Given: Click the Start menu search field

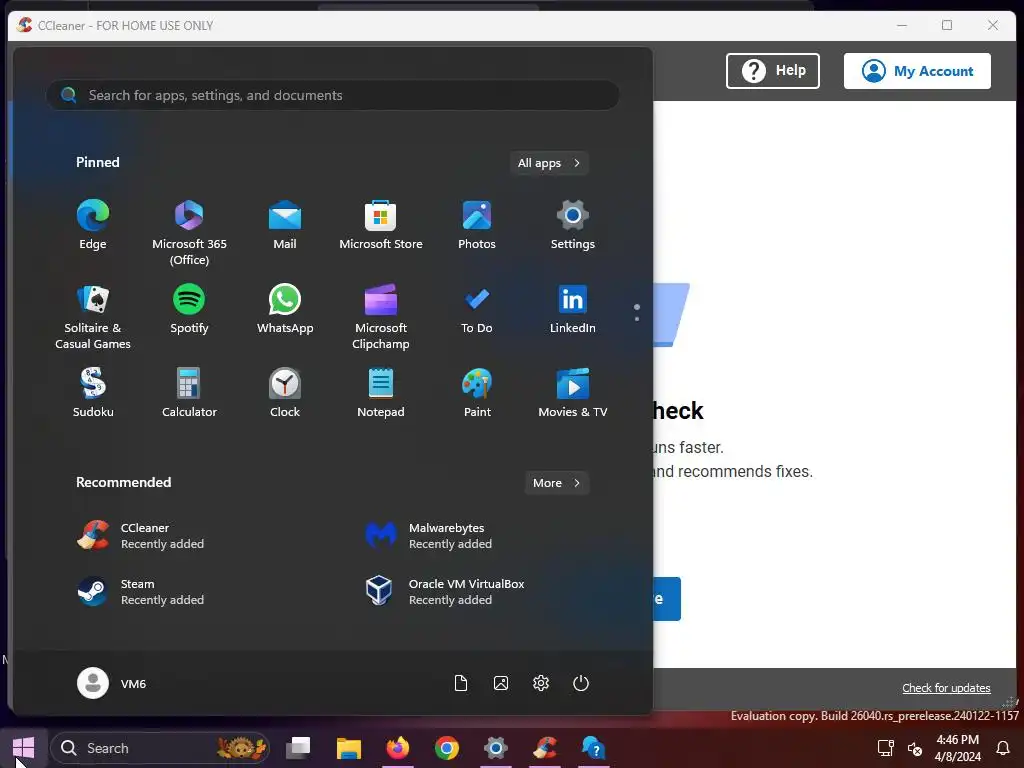Looking at the screenshot, I should pyautogui.click(x=333, y=95).
